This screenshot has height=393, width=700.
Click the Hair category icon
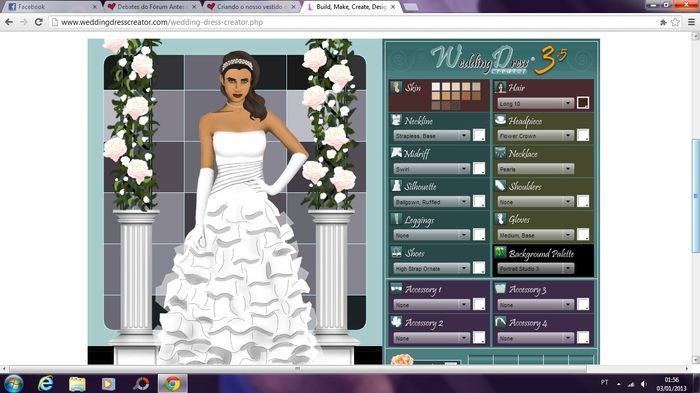click(x=500, y=88)
